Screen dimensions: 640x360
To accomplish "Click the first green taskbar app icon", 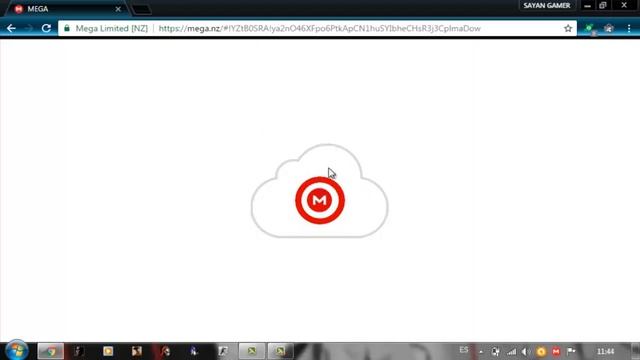I will point(251,351).
